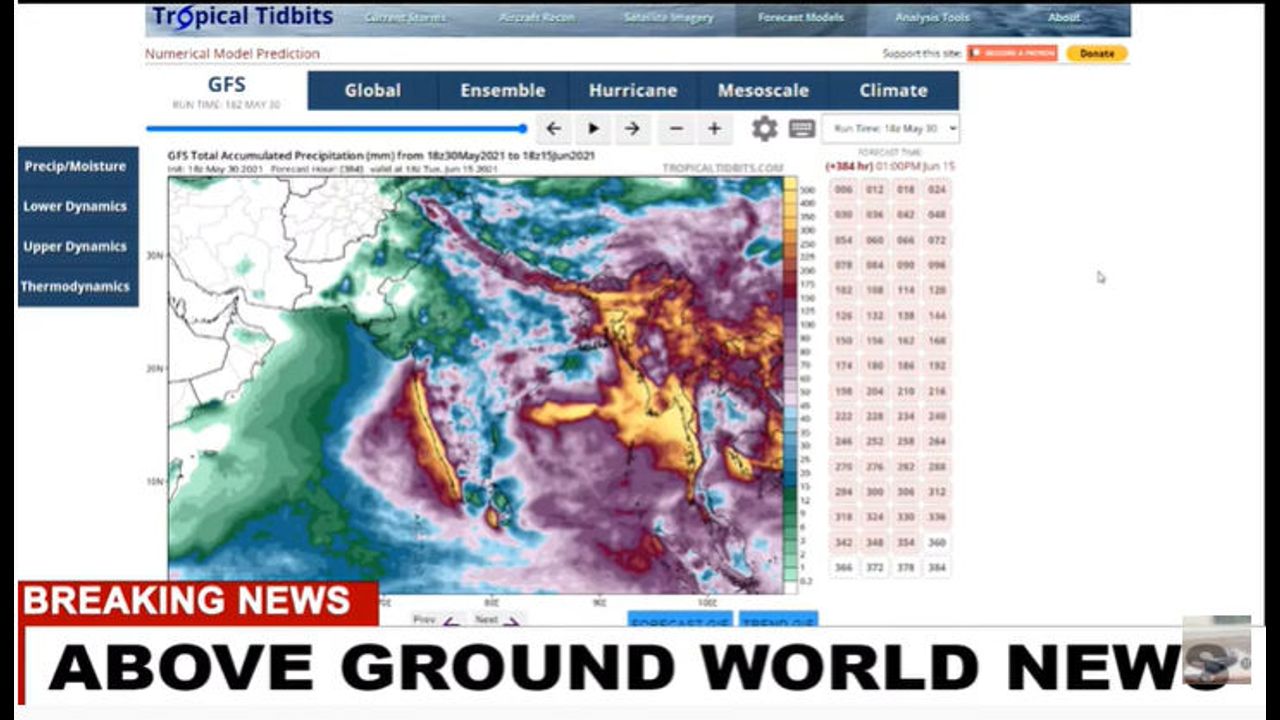Expand the Lower Dynamics menu
Image resolution: width=1280 pixels, height=720 pixels.
coord(76,206)
